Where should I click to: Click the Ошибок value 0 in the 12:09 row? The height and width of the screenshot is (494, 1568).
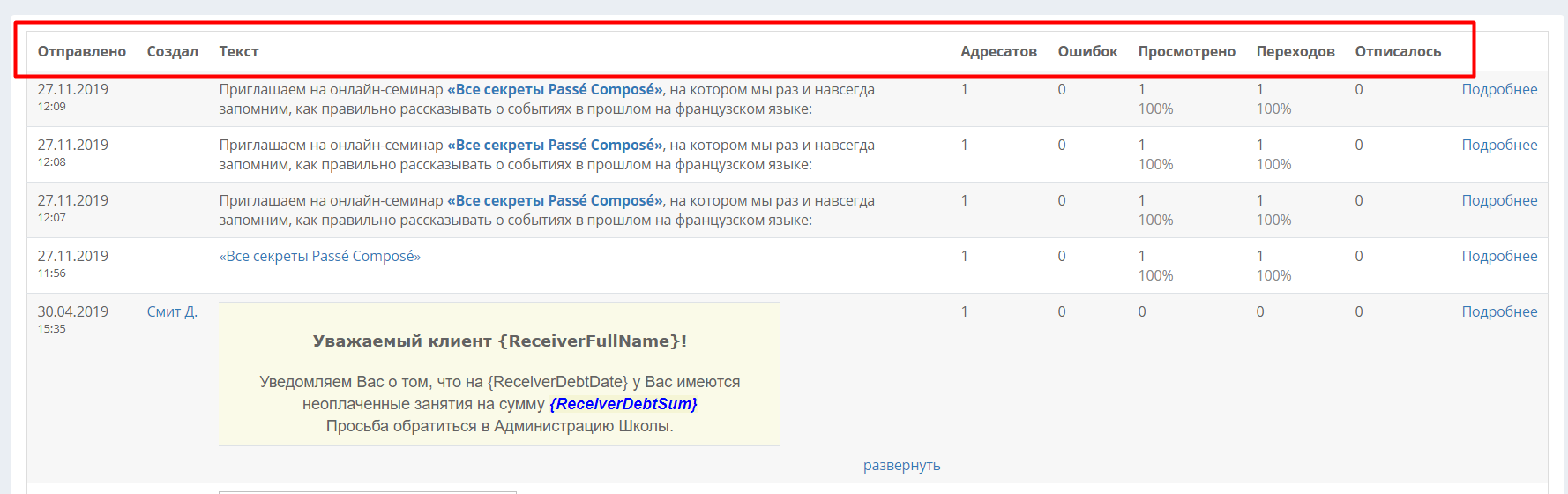[x=1062, y=89]
